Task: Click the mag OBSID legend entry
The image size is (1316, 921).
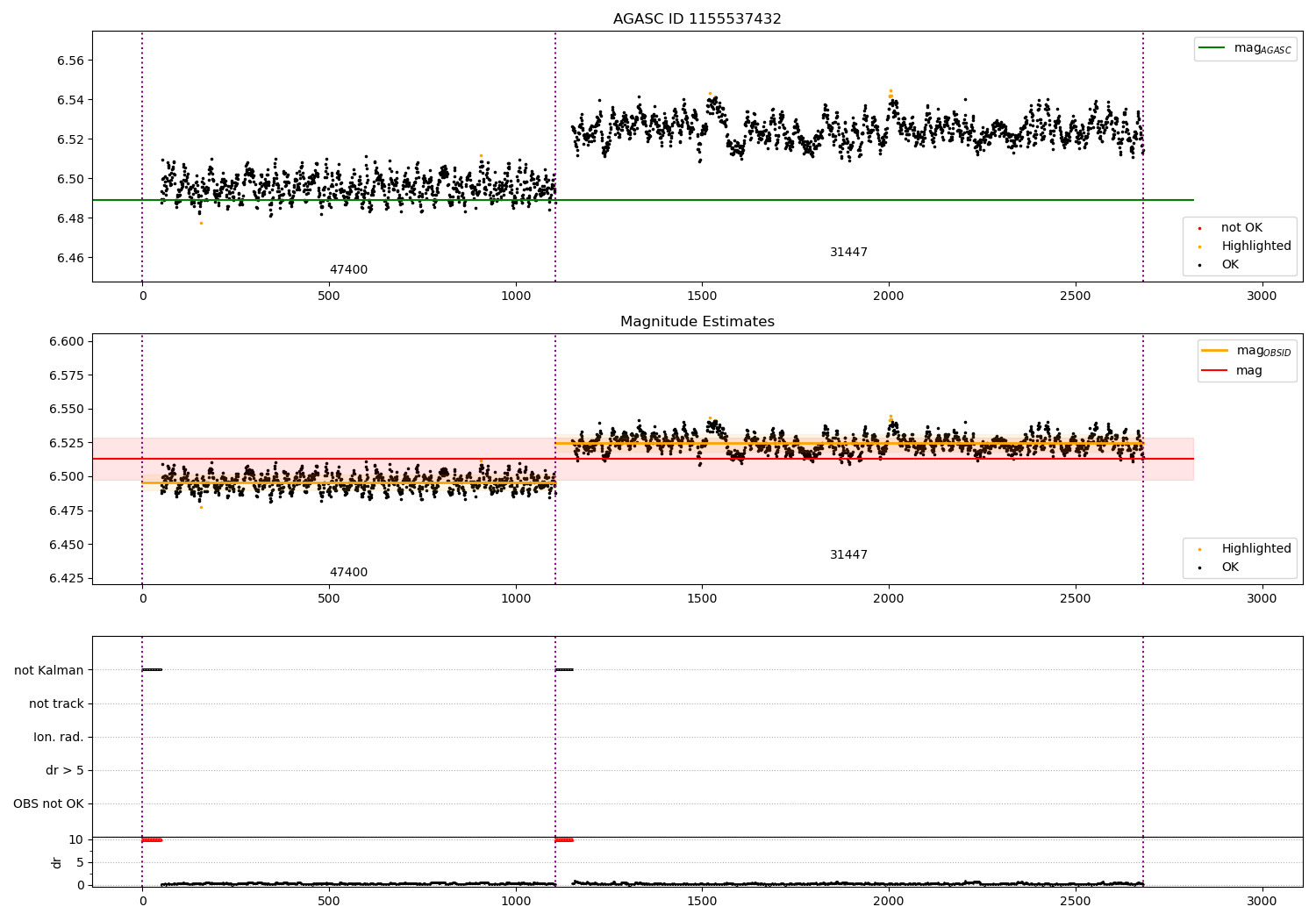Action: (x=1246, y=351)
